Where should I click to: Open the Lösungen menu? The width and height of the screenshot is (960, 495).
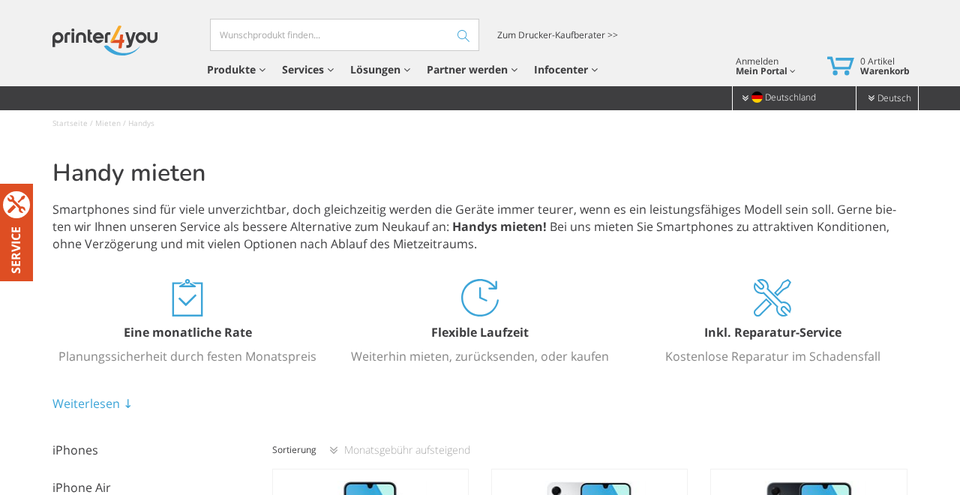tap(380, 70)
